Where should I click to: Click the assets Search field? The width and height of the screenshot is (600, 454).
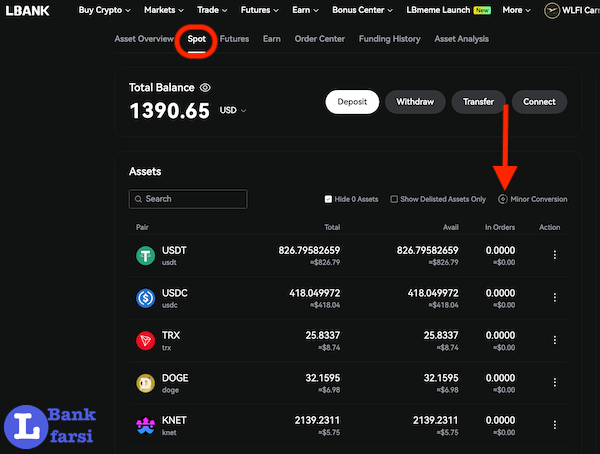(x=188, y=199)
